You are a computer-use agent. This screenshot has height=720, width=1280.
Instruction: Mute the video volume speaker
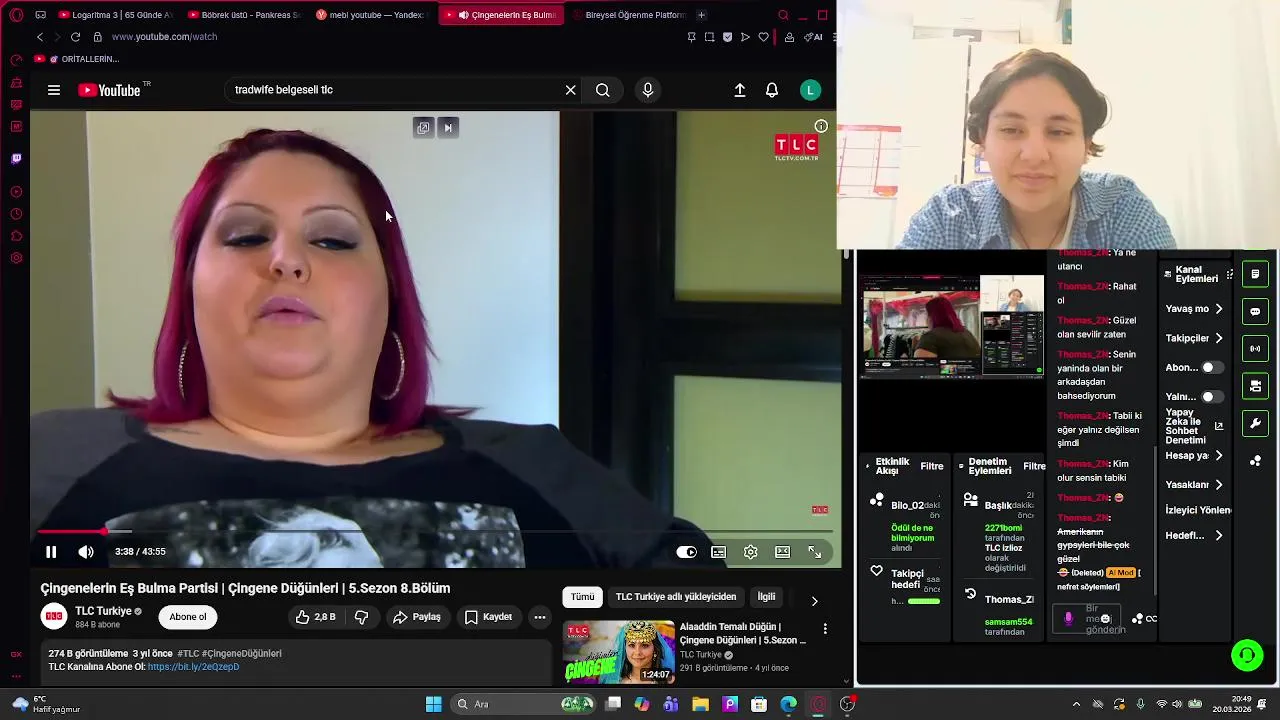pyautogui.click(x=86, y=552)
